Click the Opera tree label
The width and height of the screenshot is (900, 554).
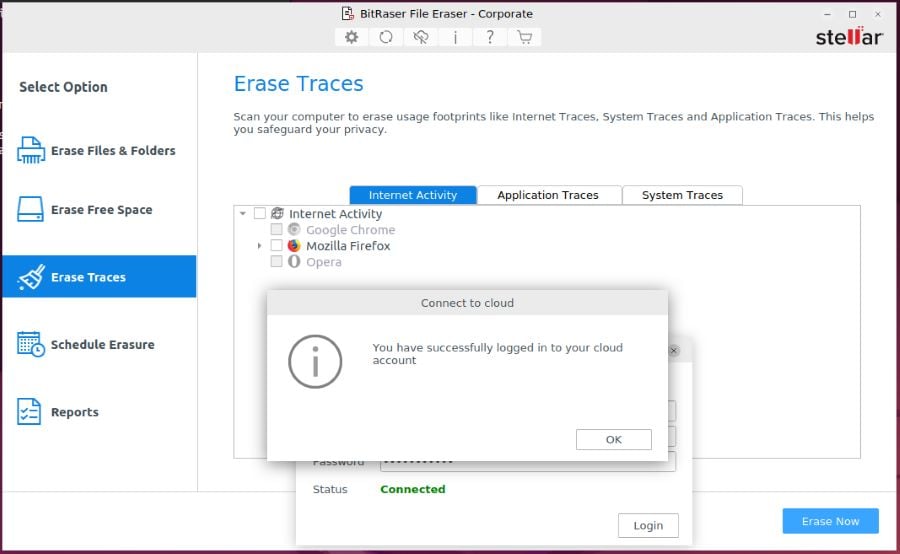pyautogui.click(x=324, y=262)
